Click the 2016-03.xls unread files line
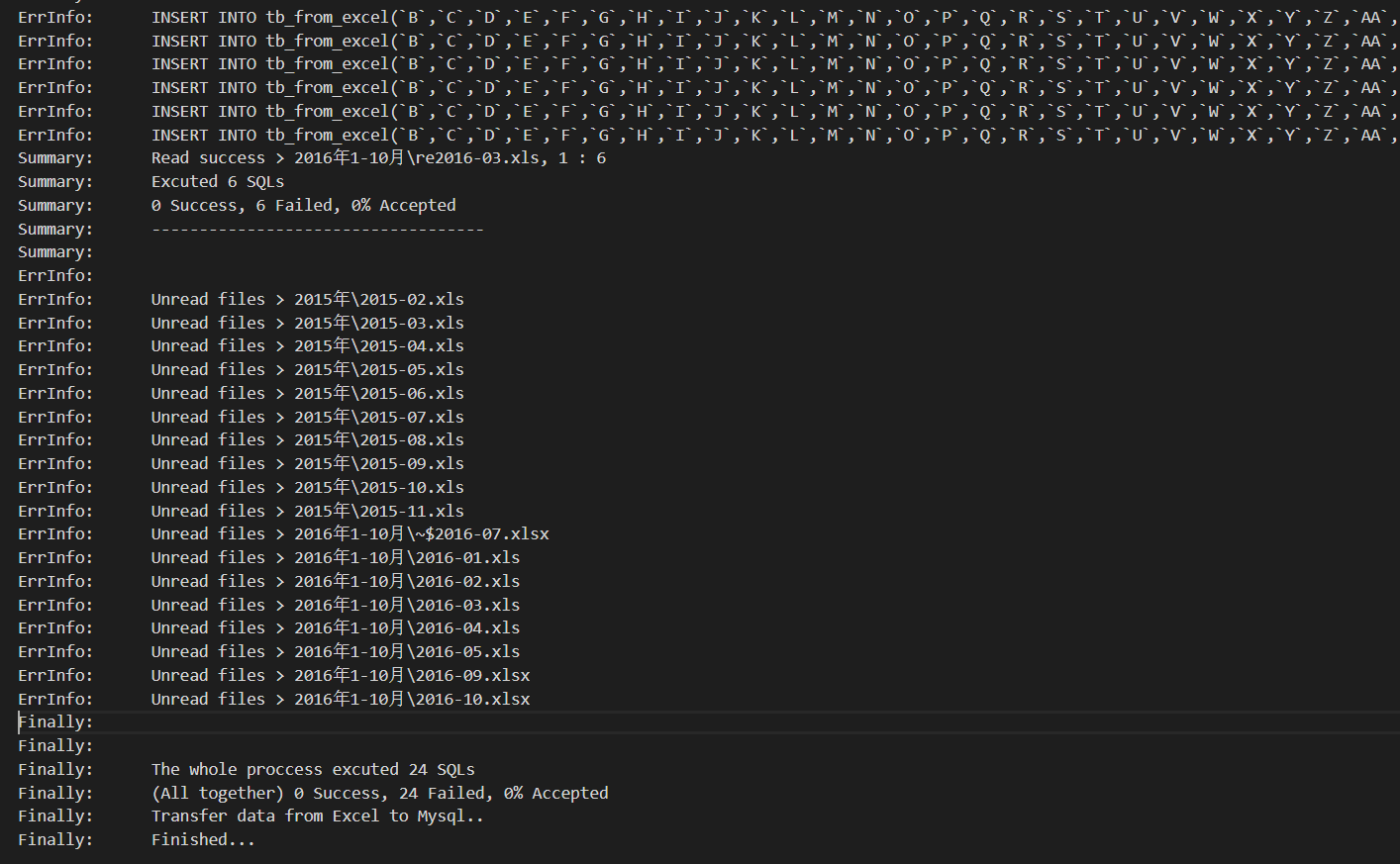 coord(336,606)
